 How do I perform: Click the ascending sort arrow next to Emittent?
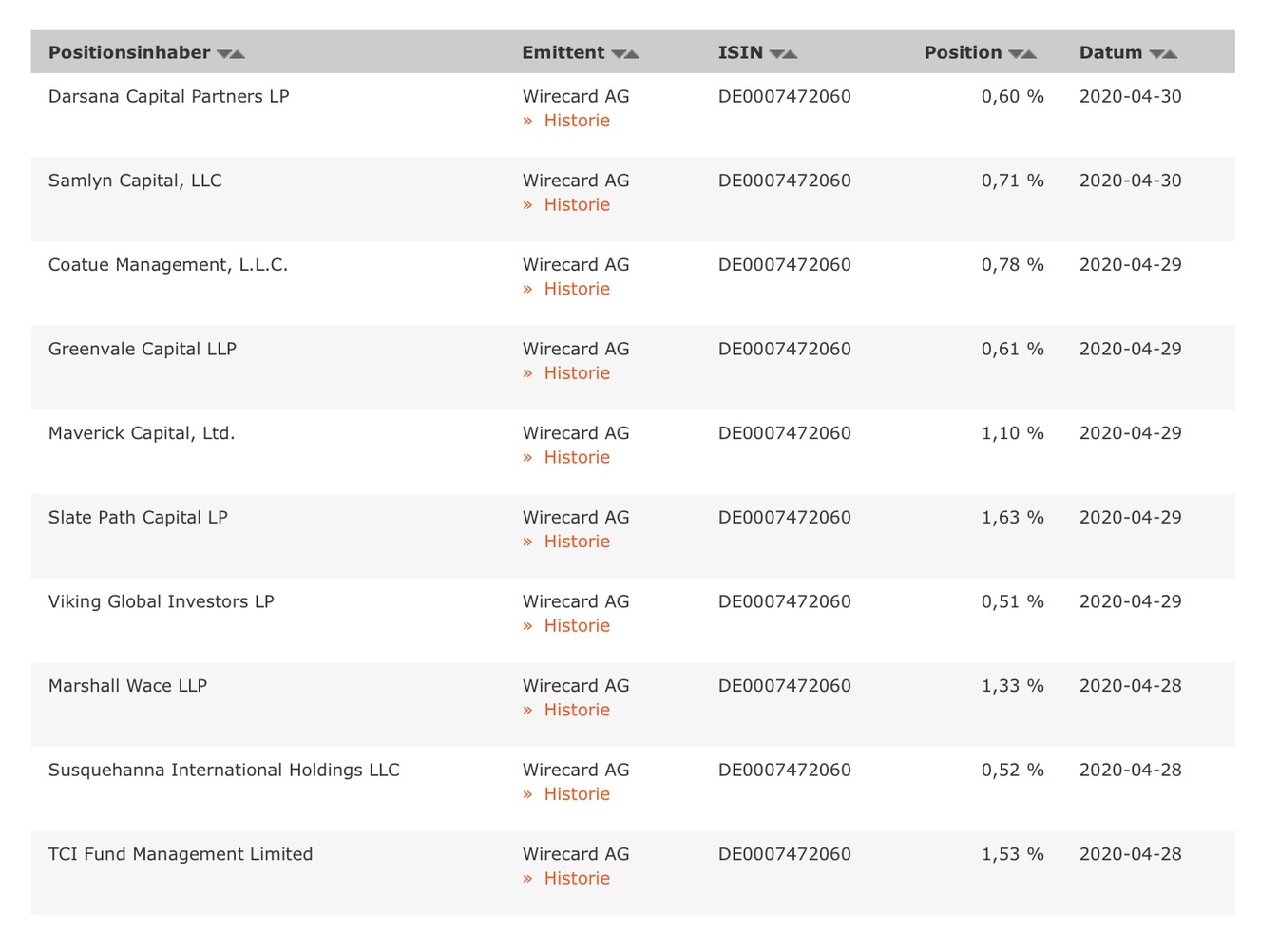634,53
